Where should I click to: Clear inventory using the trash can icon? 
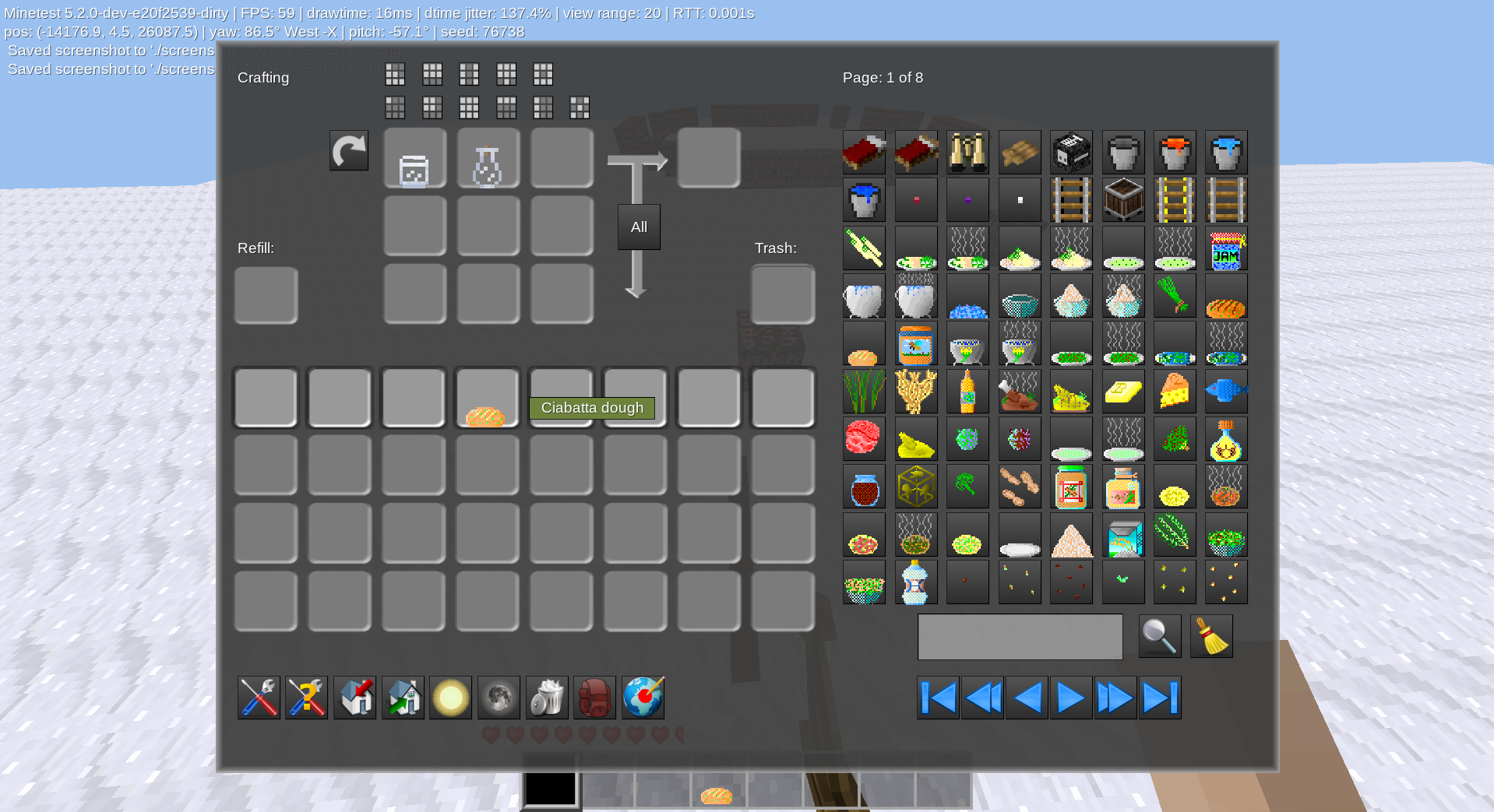(x=548, y=698)
